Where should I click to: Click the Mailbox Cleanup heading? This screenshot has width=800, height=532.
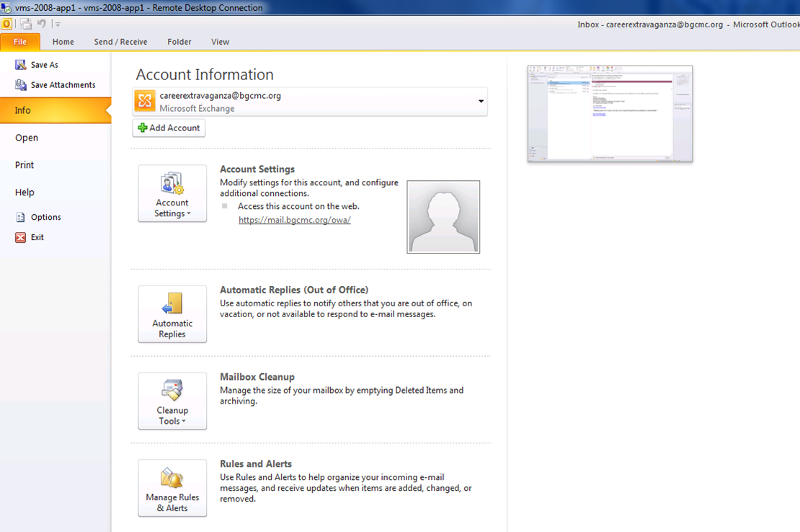click(x=257, y=377)
